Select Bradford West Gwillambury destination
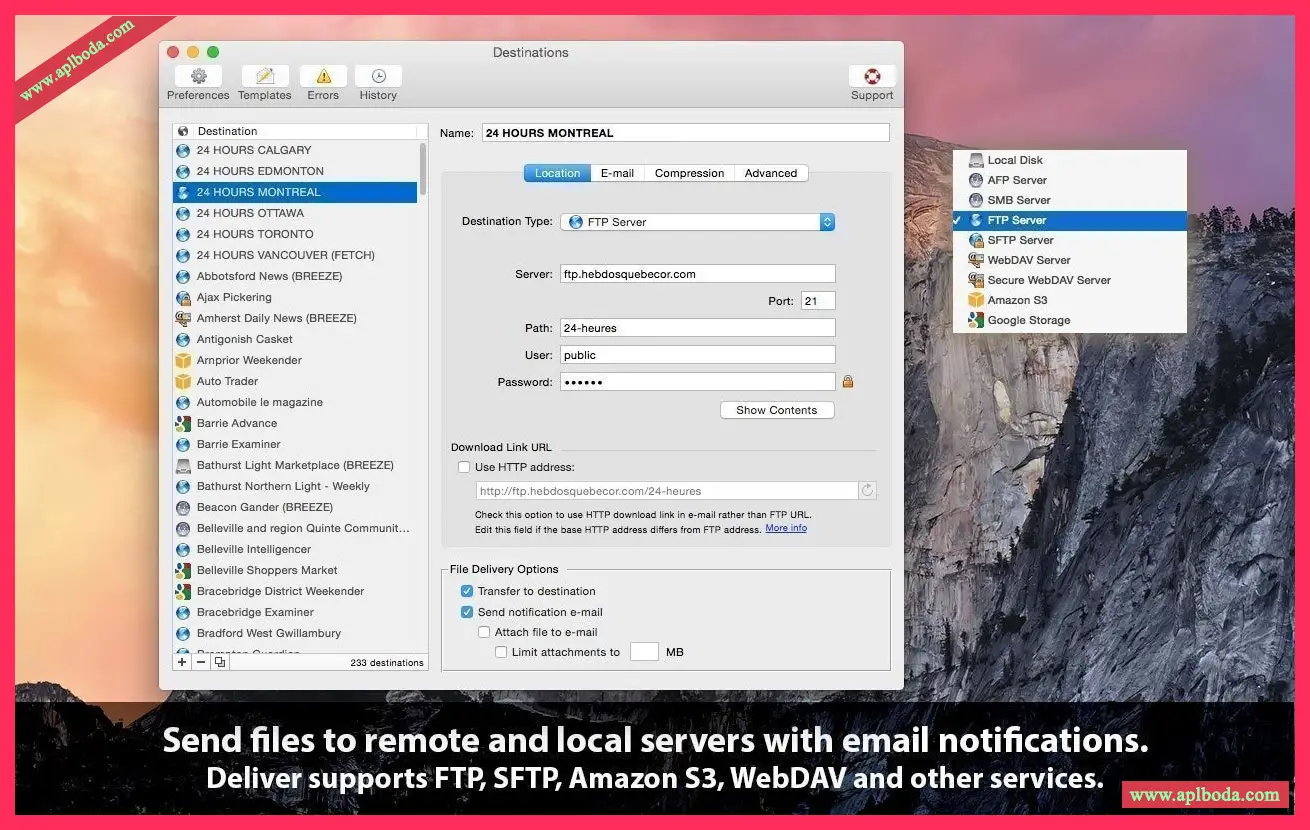 tap(295, 633)
